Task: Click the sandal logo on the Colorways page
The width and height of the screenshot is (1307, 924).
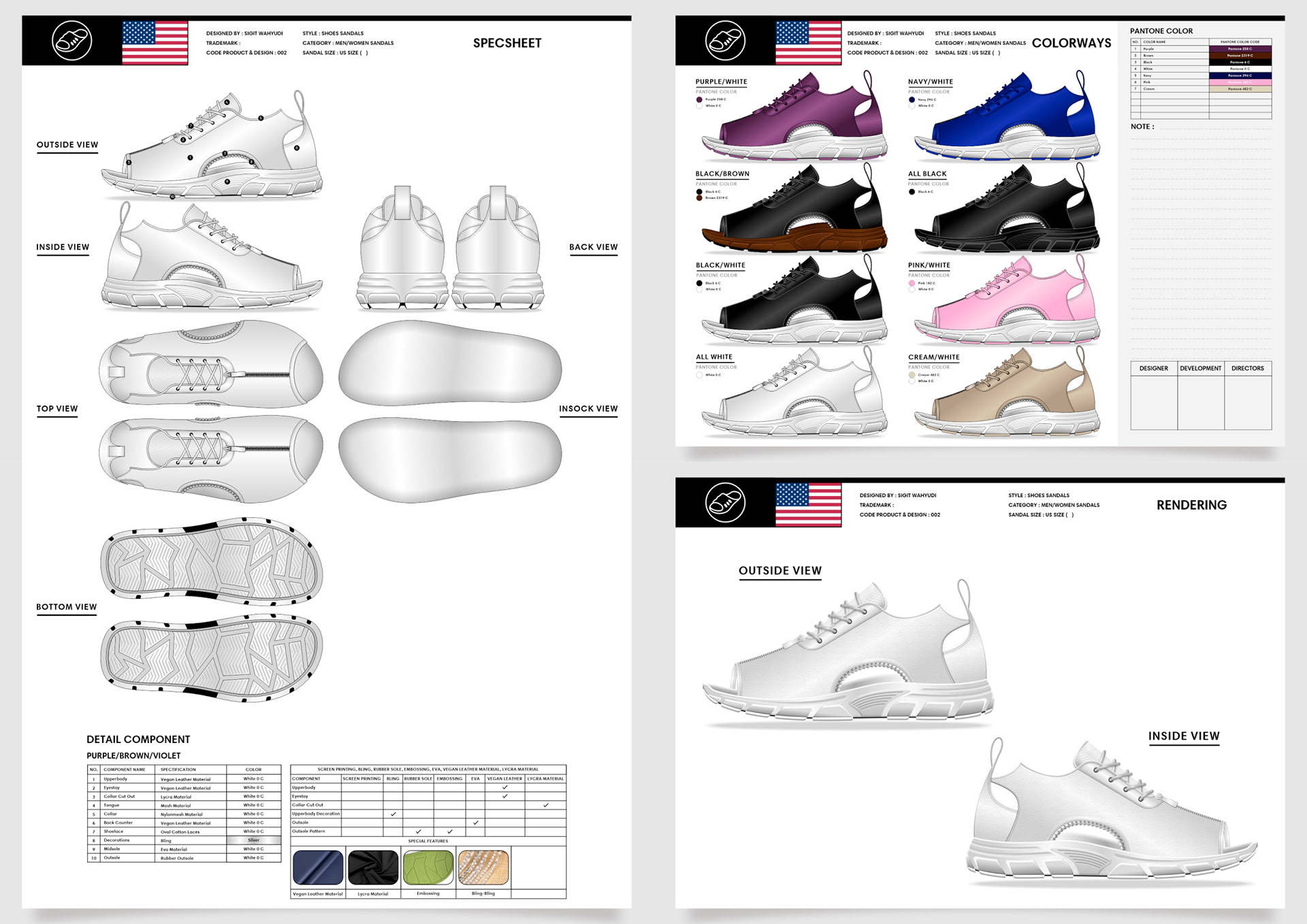Action: (725, 41)
